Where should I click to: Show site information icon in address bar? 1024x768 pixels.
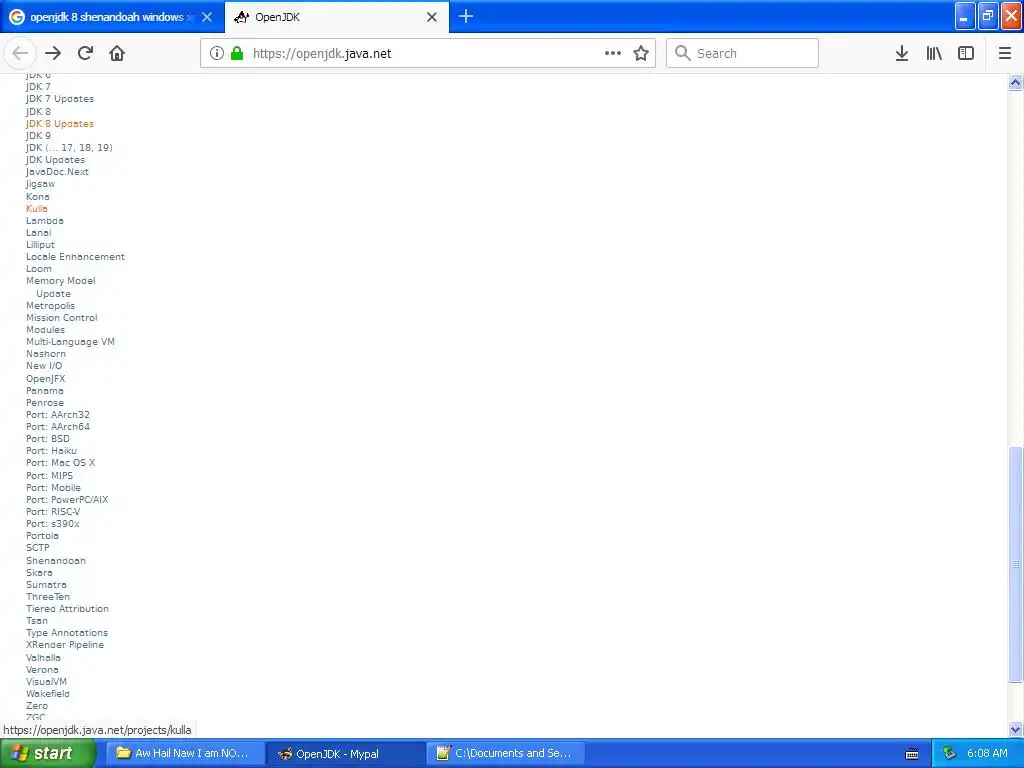coord(217,53)
